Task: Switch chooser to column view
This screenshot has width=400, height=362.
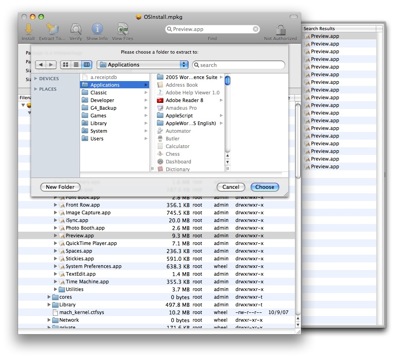Action: (x=86, y=65)
